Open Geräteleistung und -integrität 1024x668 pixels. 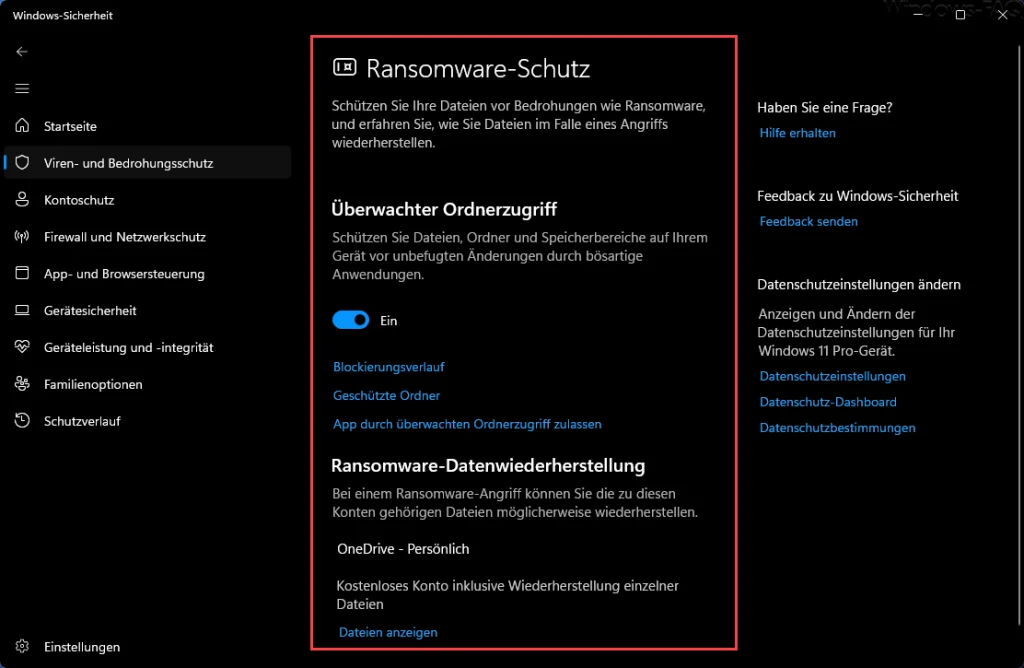(x=129, y=348)
